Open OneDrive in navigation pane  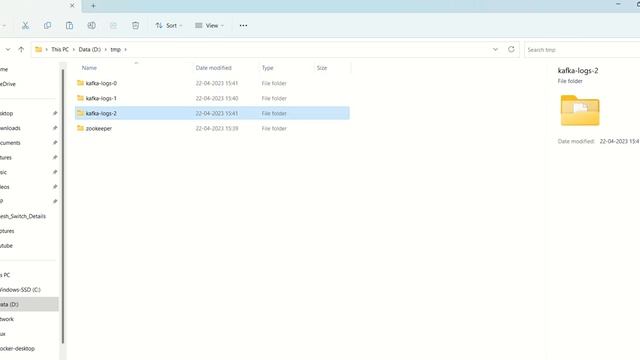(8, 84)
